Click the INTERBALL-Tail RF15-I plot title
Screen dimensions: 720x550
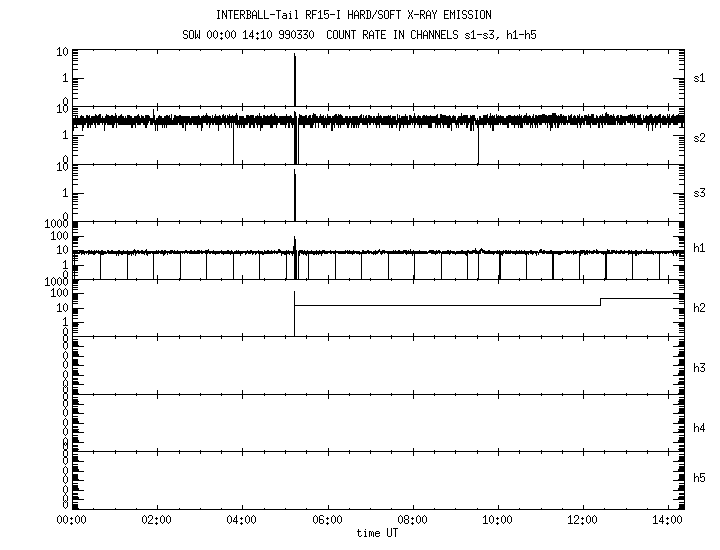point(353,15)
